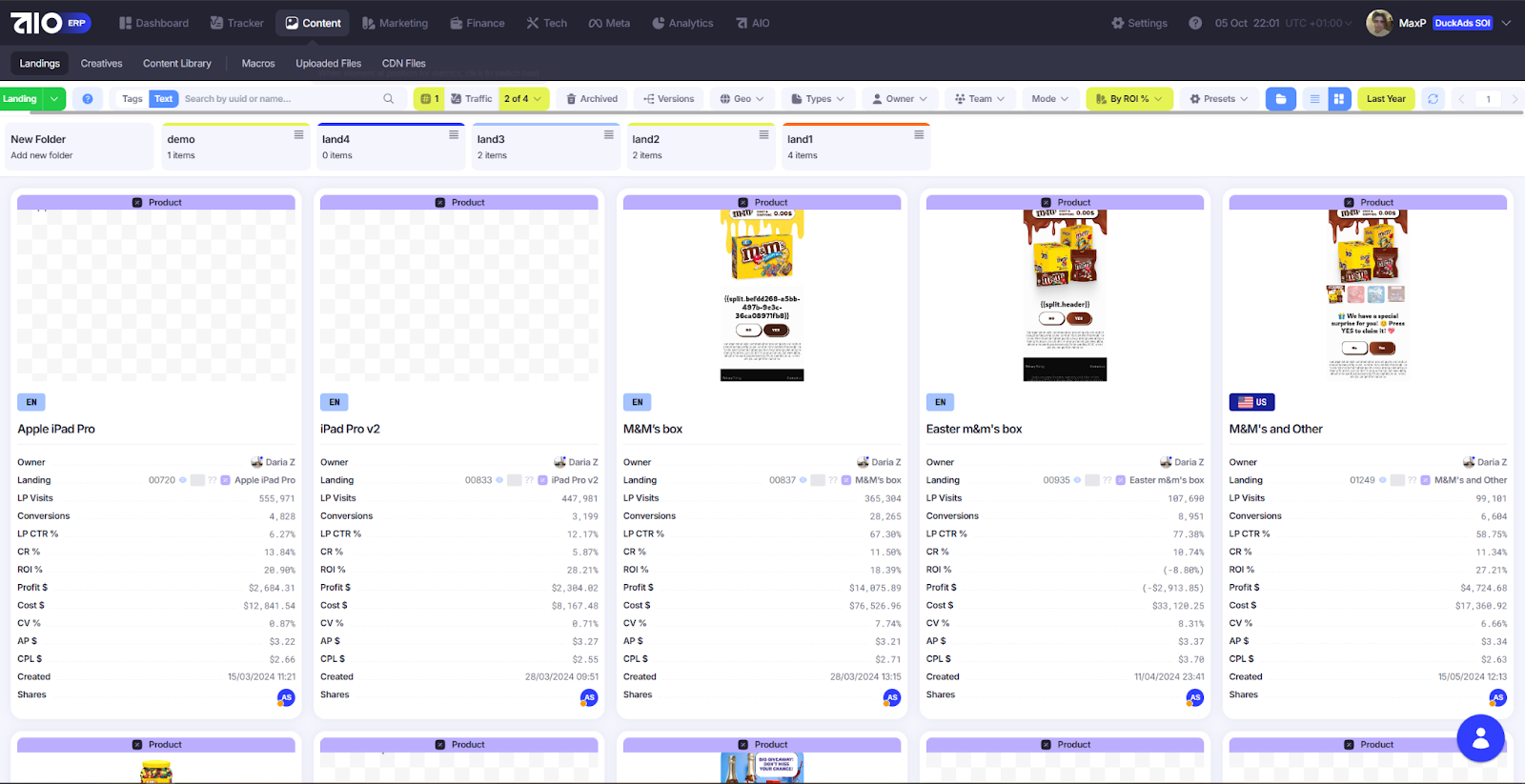Click the US flag badge on M&M's and Other

[x=1251, y=402]
